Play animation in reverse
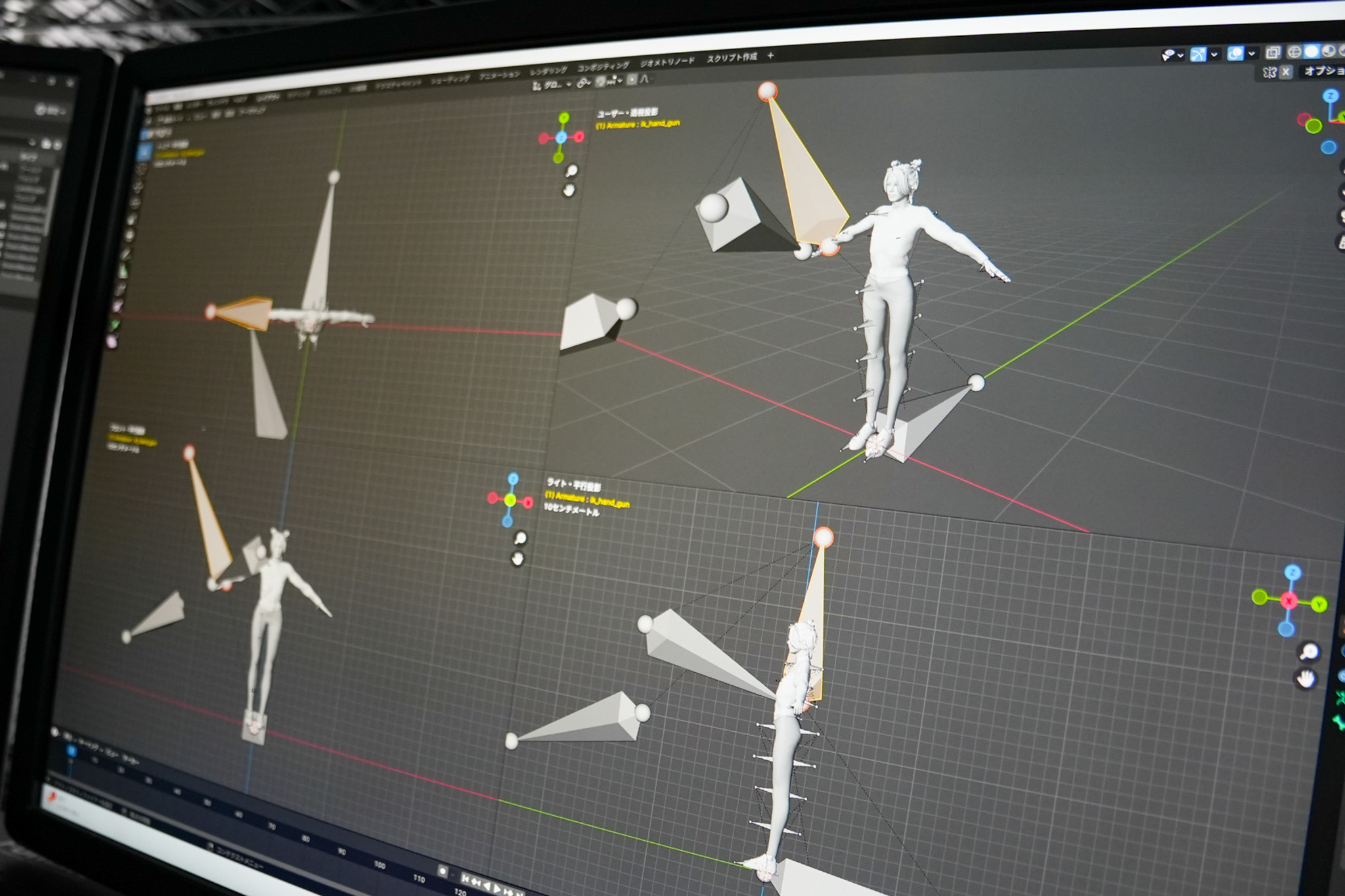 (x=487, y=885)
